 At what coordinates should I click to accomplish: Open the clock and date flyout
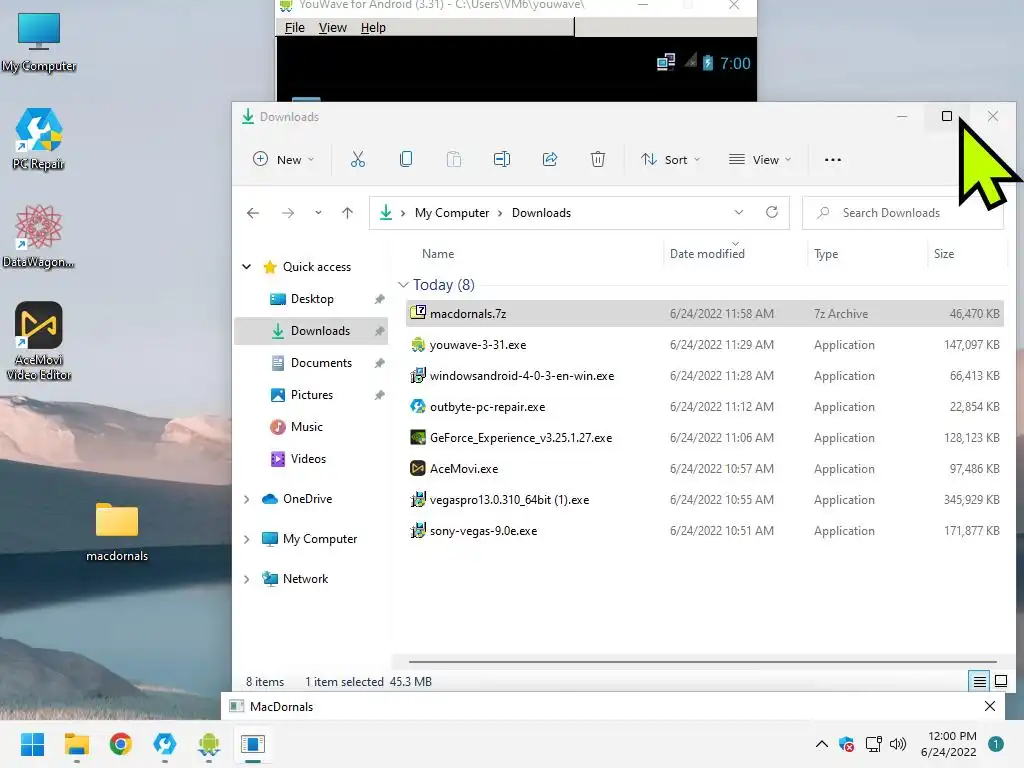948,744
